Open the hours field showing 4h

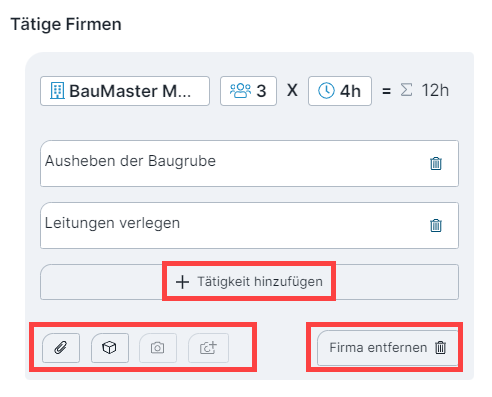click(x=340, y=91)
